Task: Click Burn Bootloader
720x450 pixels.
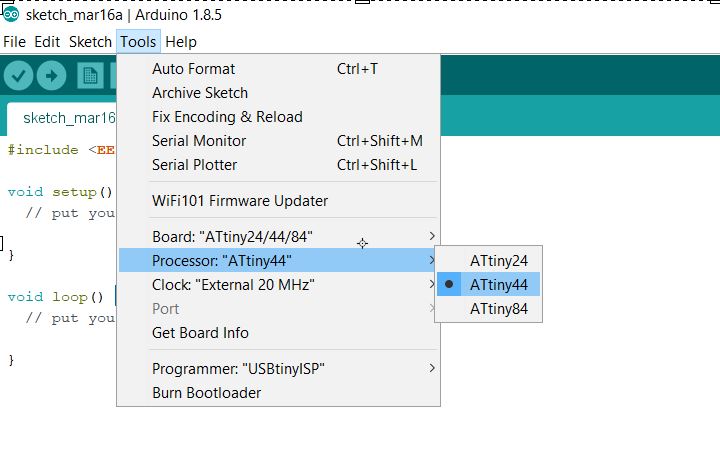Action: coord(206,393)
